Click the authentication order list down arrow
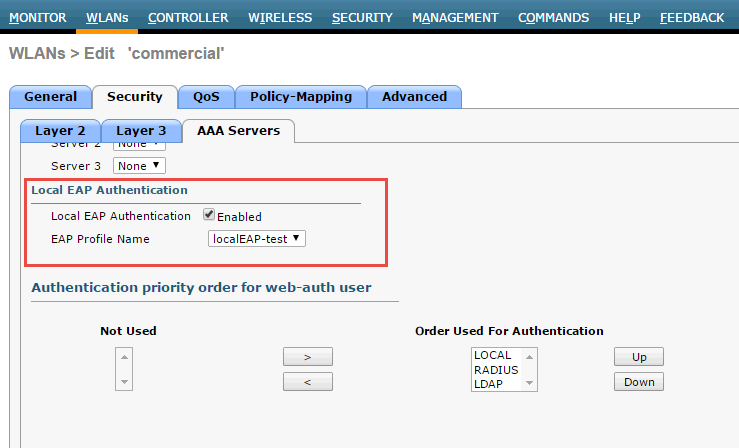The width and height of the screenshot is (739, 448). (x=529, y=383)
